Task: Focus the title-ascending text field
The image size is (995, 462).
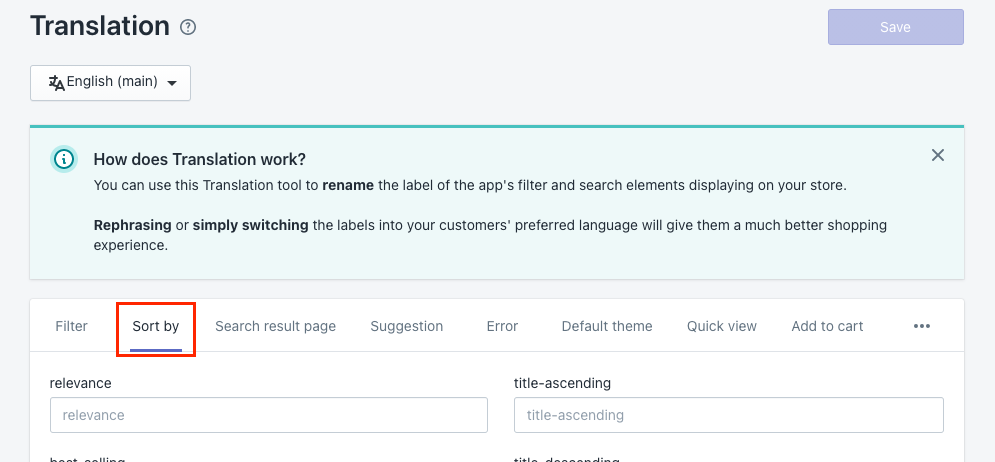Action: (x=728, y=415)
